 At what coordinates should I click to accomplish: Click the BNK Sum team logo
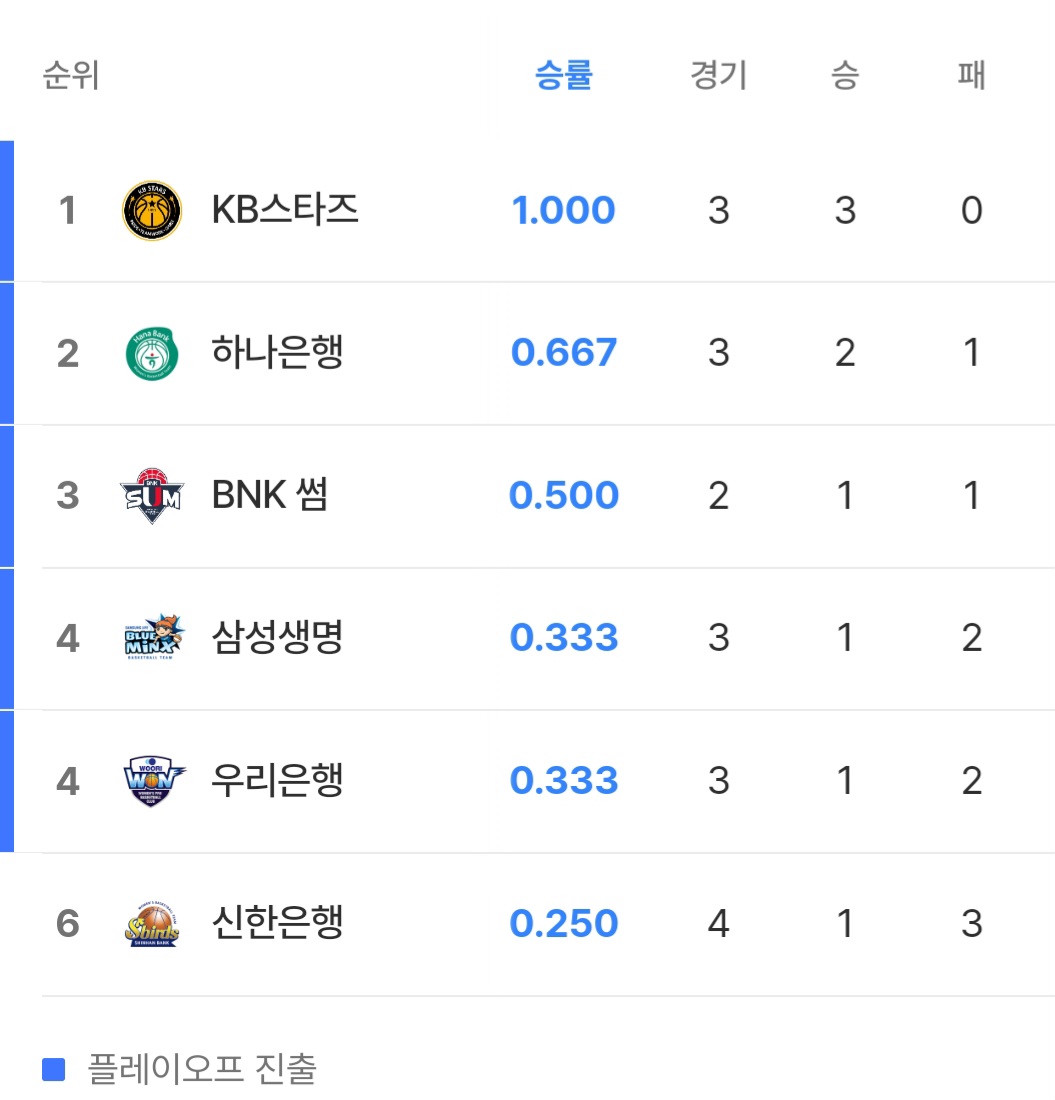pyautogui.click(x=151, y=496)
